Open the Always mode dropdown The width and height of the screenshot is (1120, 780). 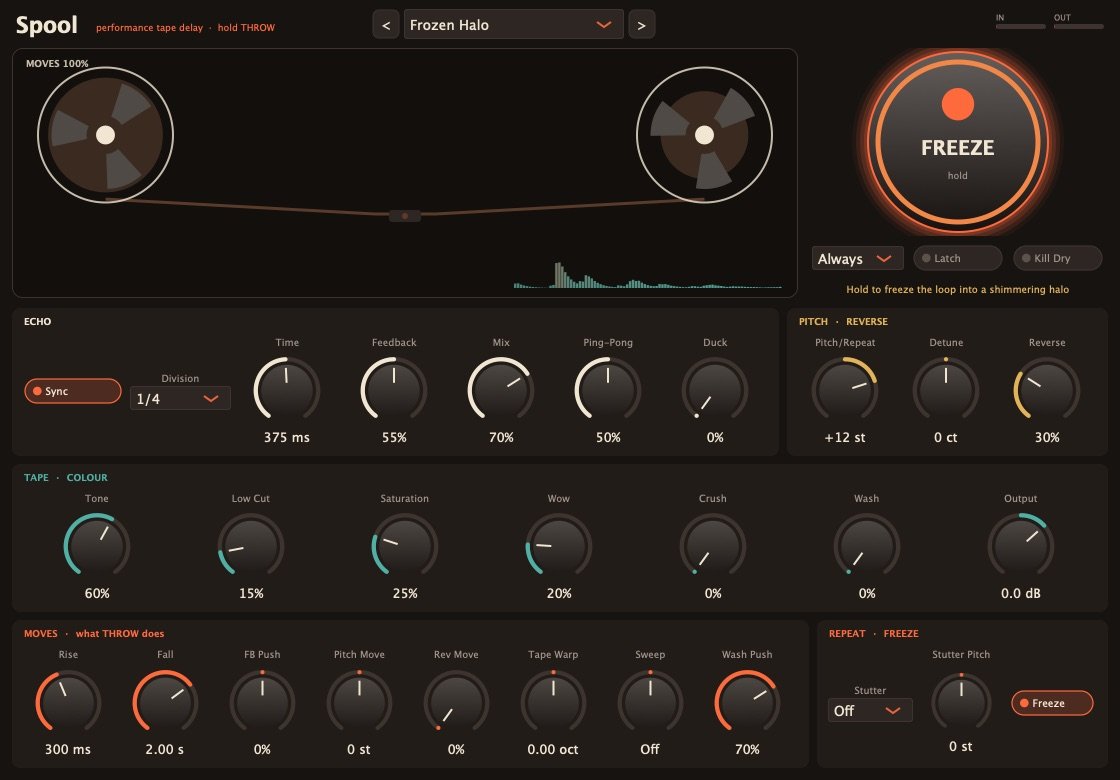tap(857, 259)
